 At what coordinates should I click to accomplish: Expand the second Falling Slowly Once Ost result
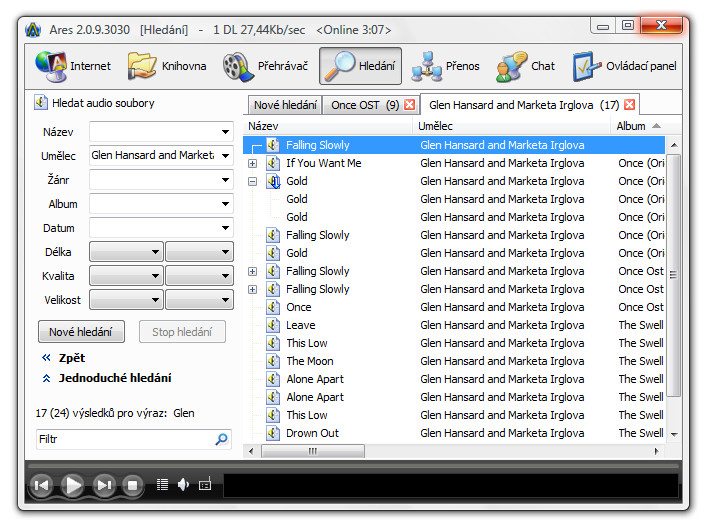253,289
